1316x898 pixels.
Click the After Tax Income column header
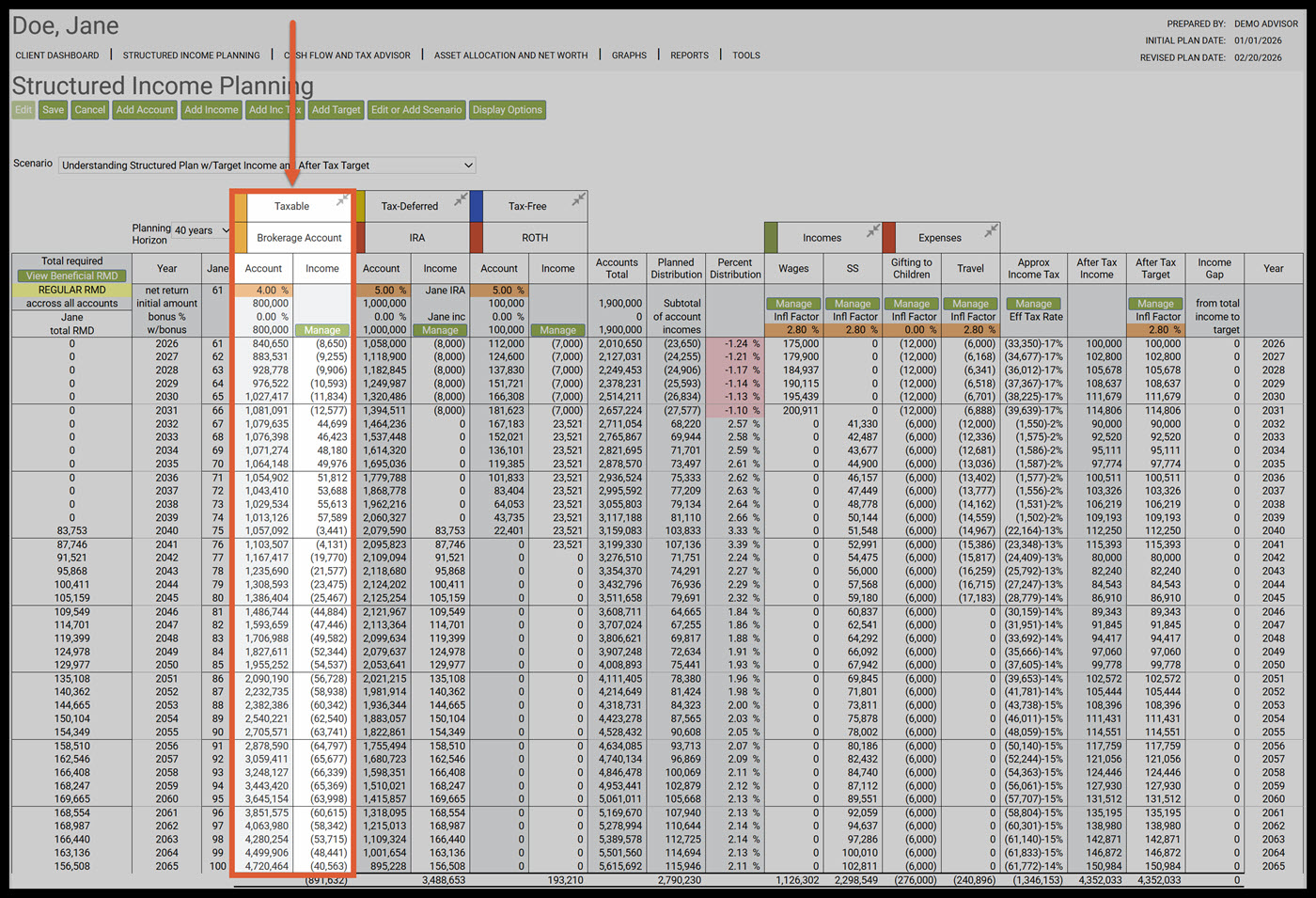(1096, 269)
